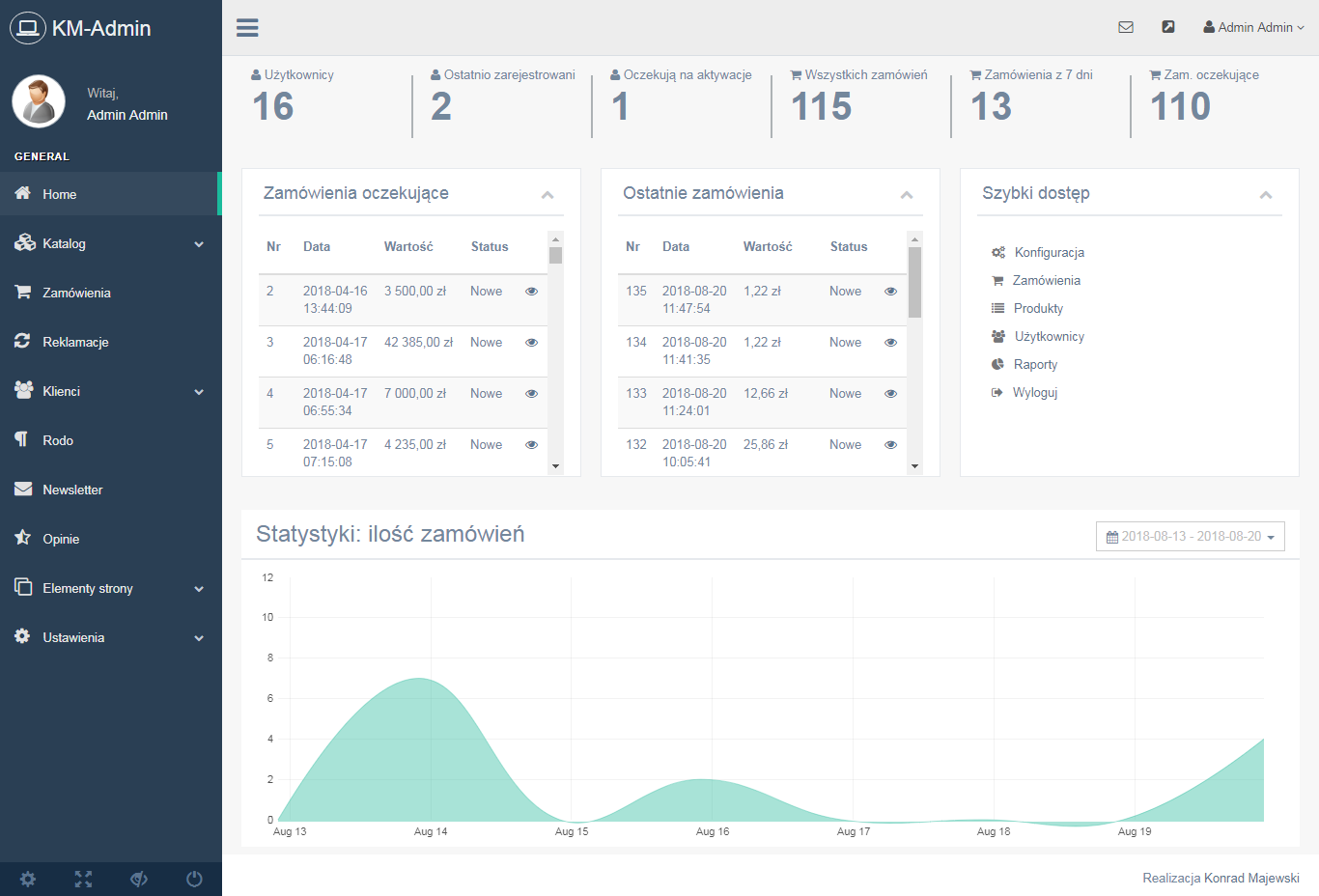1319x896 pixels.
Task: Expand the Elementy strony submenu chevron
Action: point(199,589)
